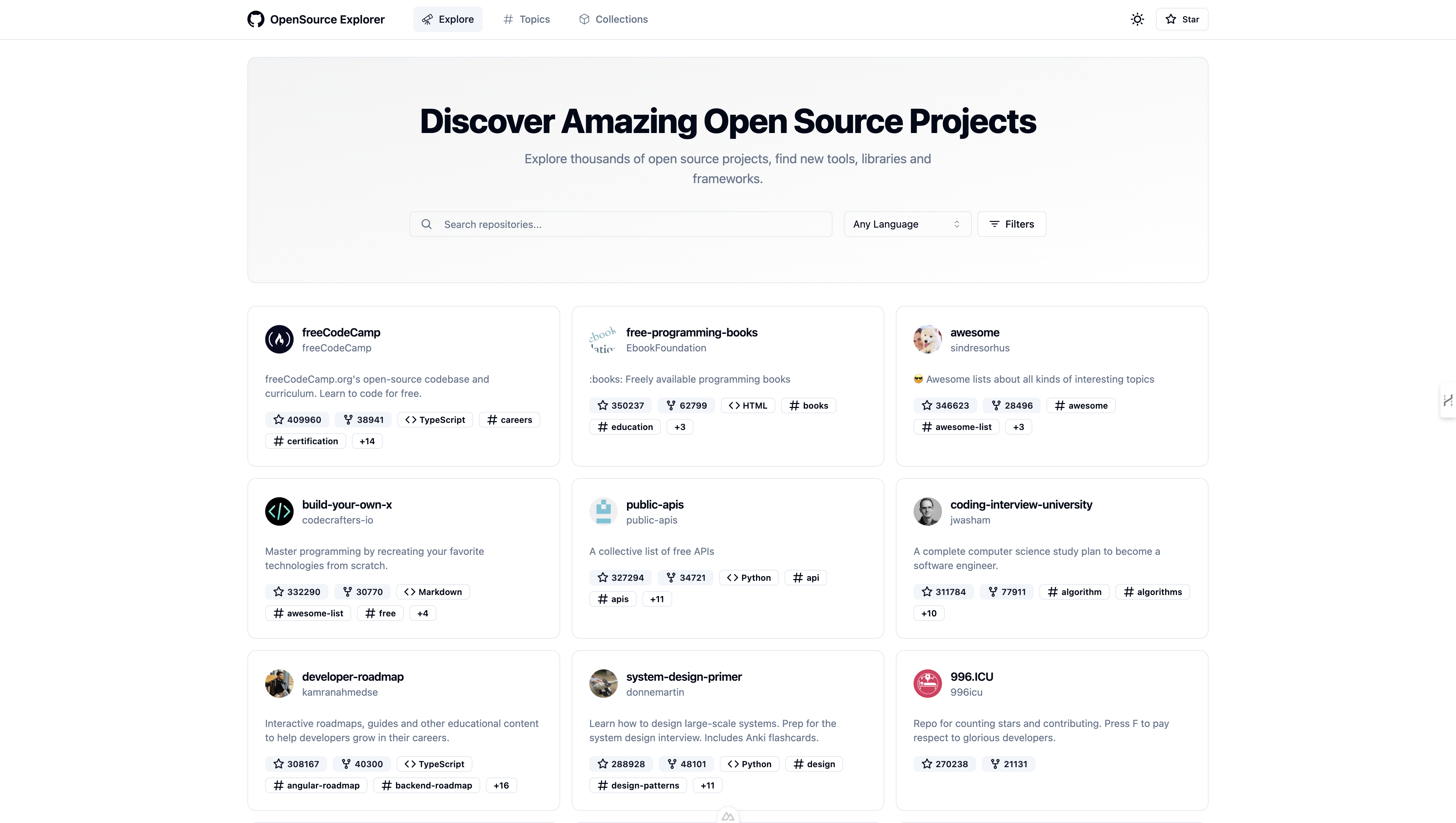Open the freeCodeCamp repository title
The width and height of the screenshot is (1456, 823).
click(x=341, y=333)
